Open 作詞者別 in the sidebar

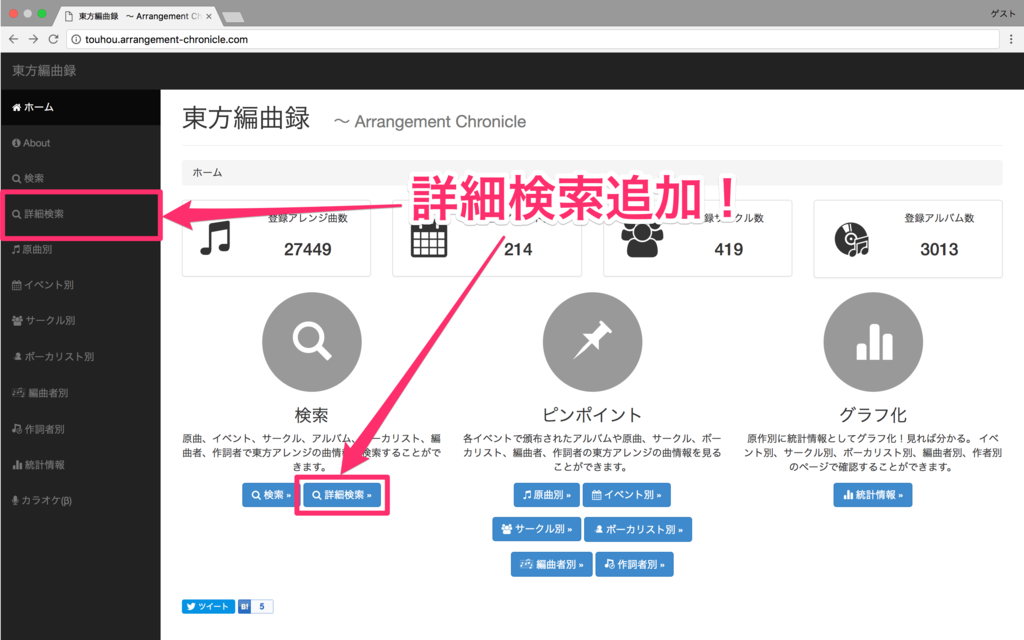(80, 429)
